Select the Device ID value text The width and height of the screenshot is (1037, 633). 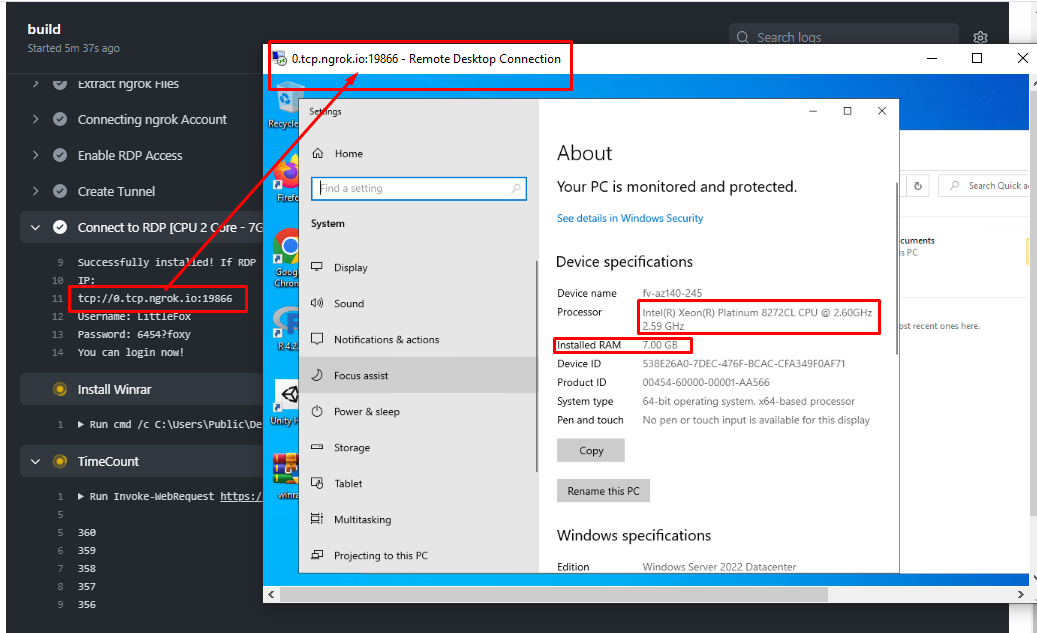(x=743, y=364)
